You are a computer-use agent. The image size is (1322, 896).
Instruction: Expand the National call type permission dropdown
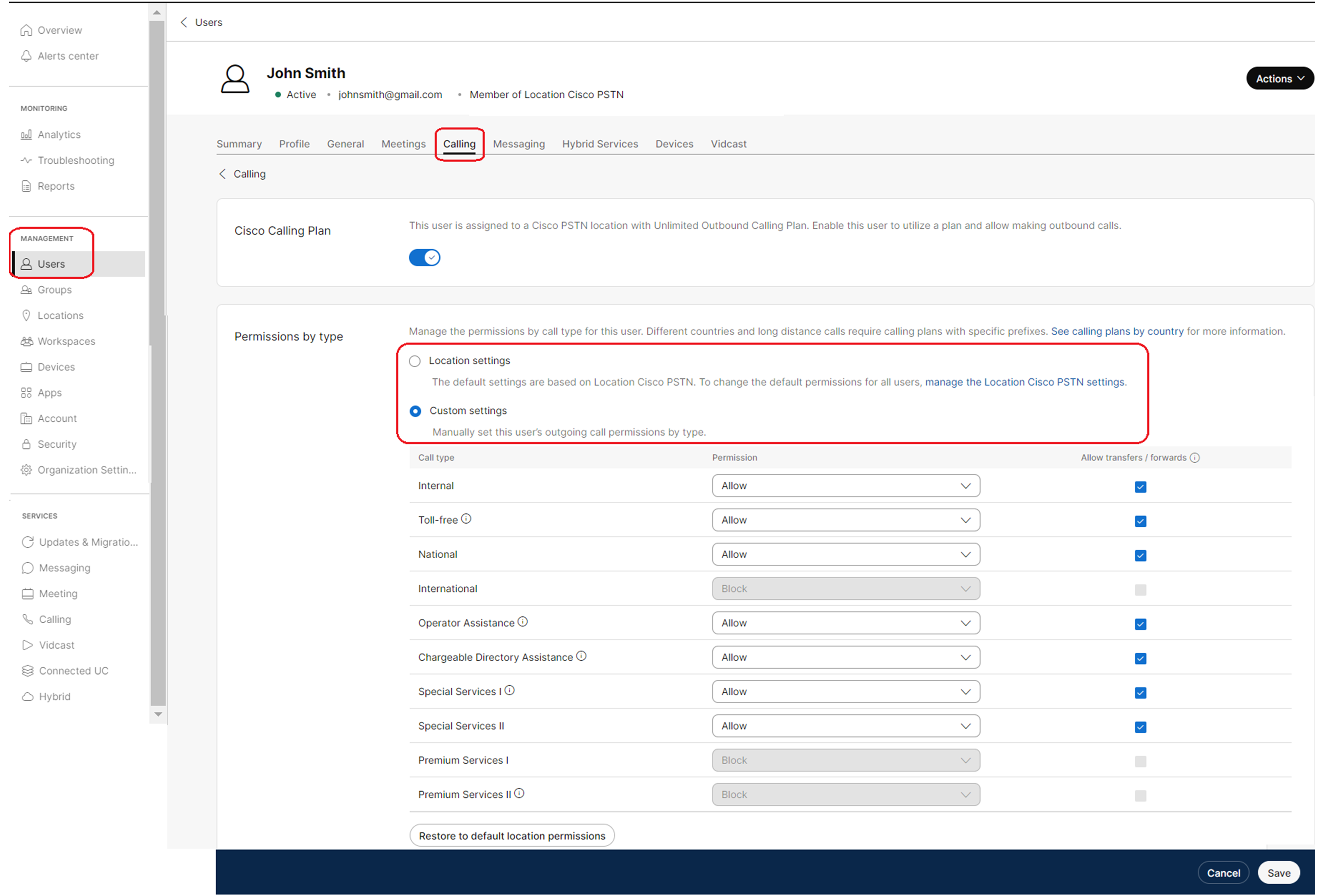[966, 554]
